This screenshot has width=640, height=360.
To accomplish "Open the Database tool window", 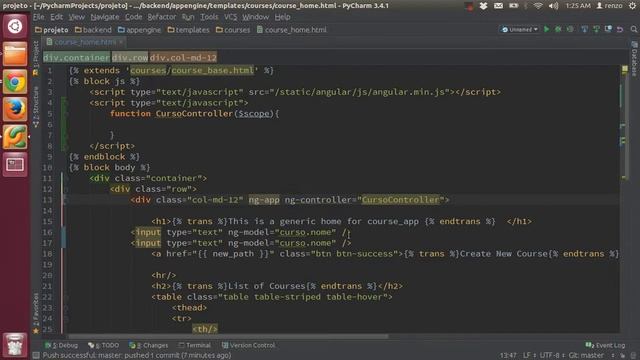I will 634,59.
